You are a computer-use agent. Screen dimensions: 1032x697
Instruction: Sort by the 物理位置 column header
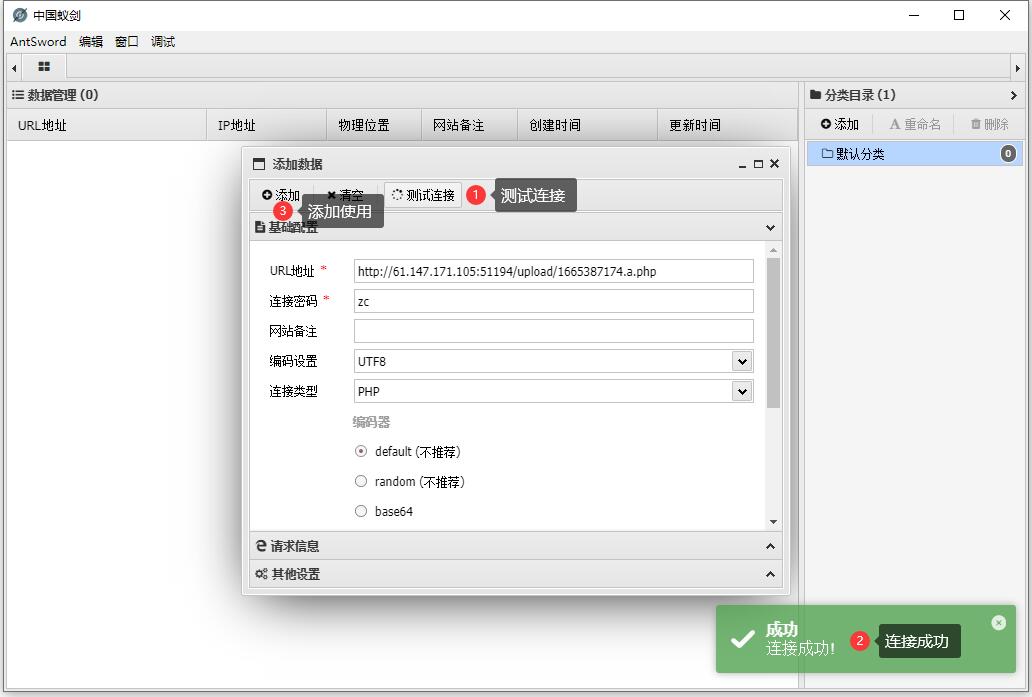(374, 125)
